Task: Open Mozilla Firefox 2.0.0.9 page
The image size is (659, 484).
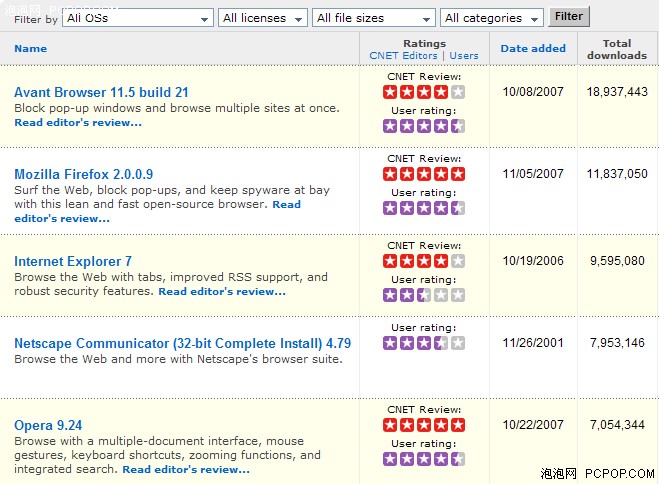Action: (84, 174)
